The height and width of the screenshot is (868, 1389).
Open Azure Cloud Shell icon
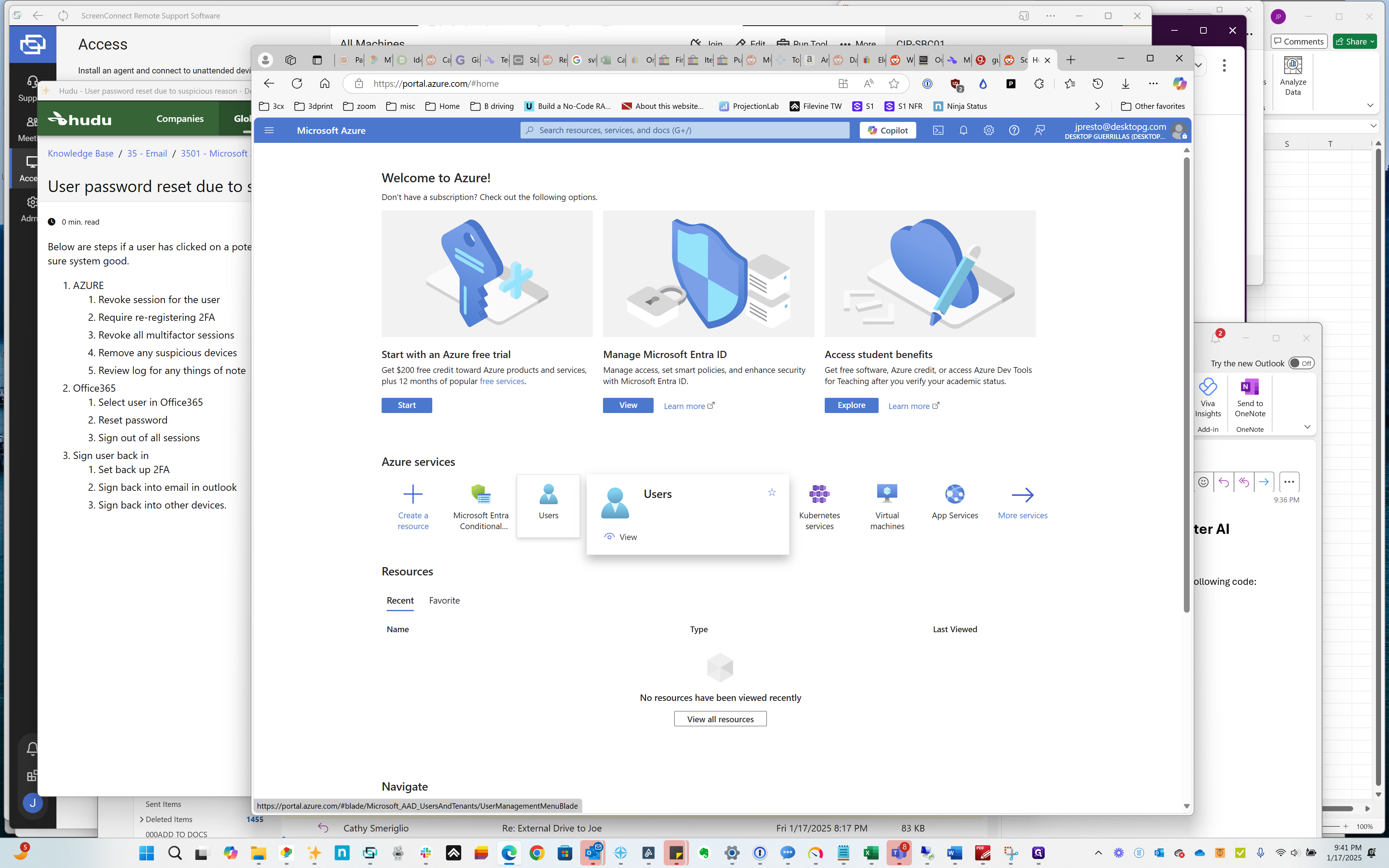pyautogui.click(x=938, y=130)
